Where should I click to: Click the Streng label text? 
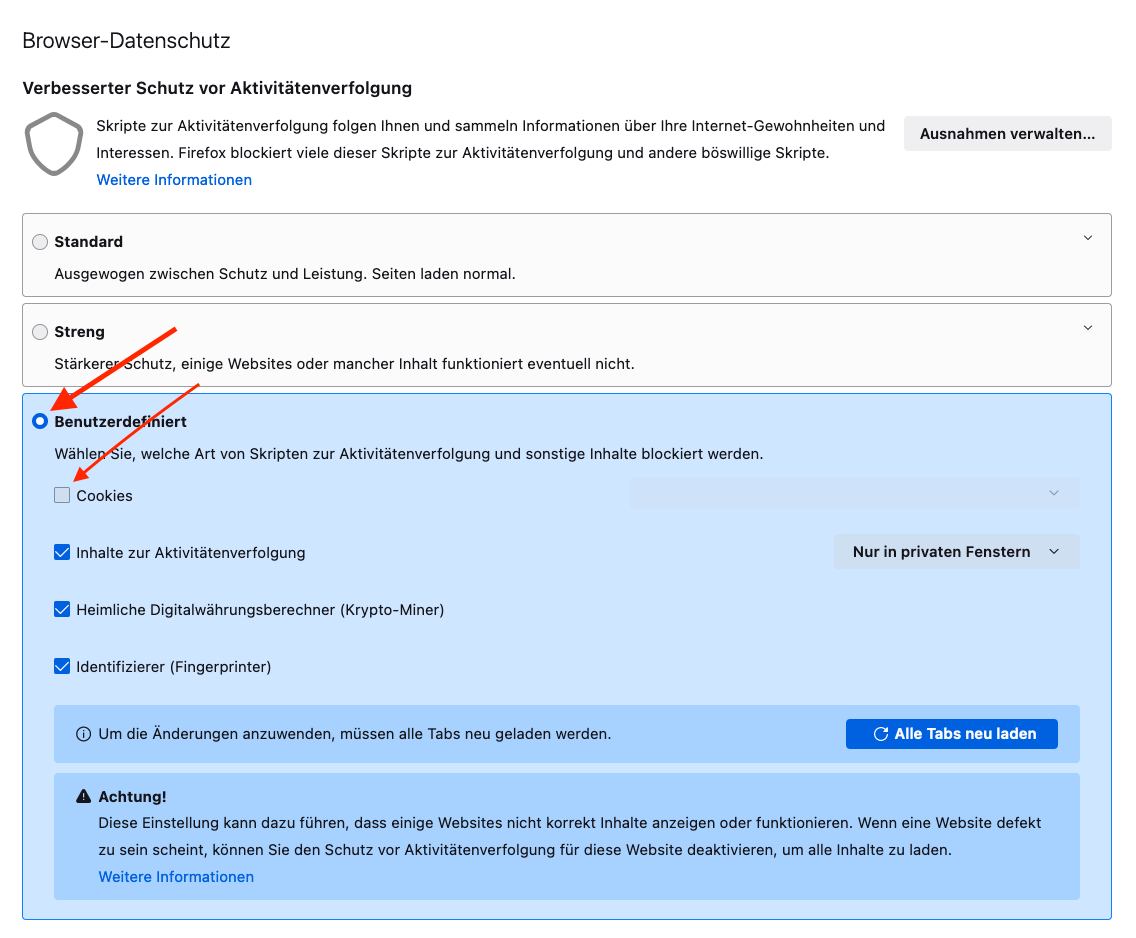click(80, 332)
